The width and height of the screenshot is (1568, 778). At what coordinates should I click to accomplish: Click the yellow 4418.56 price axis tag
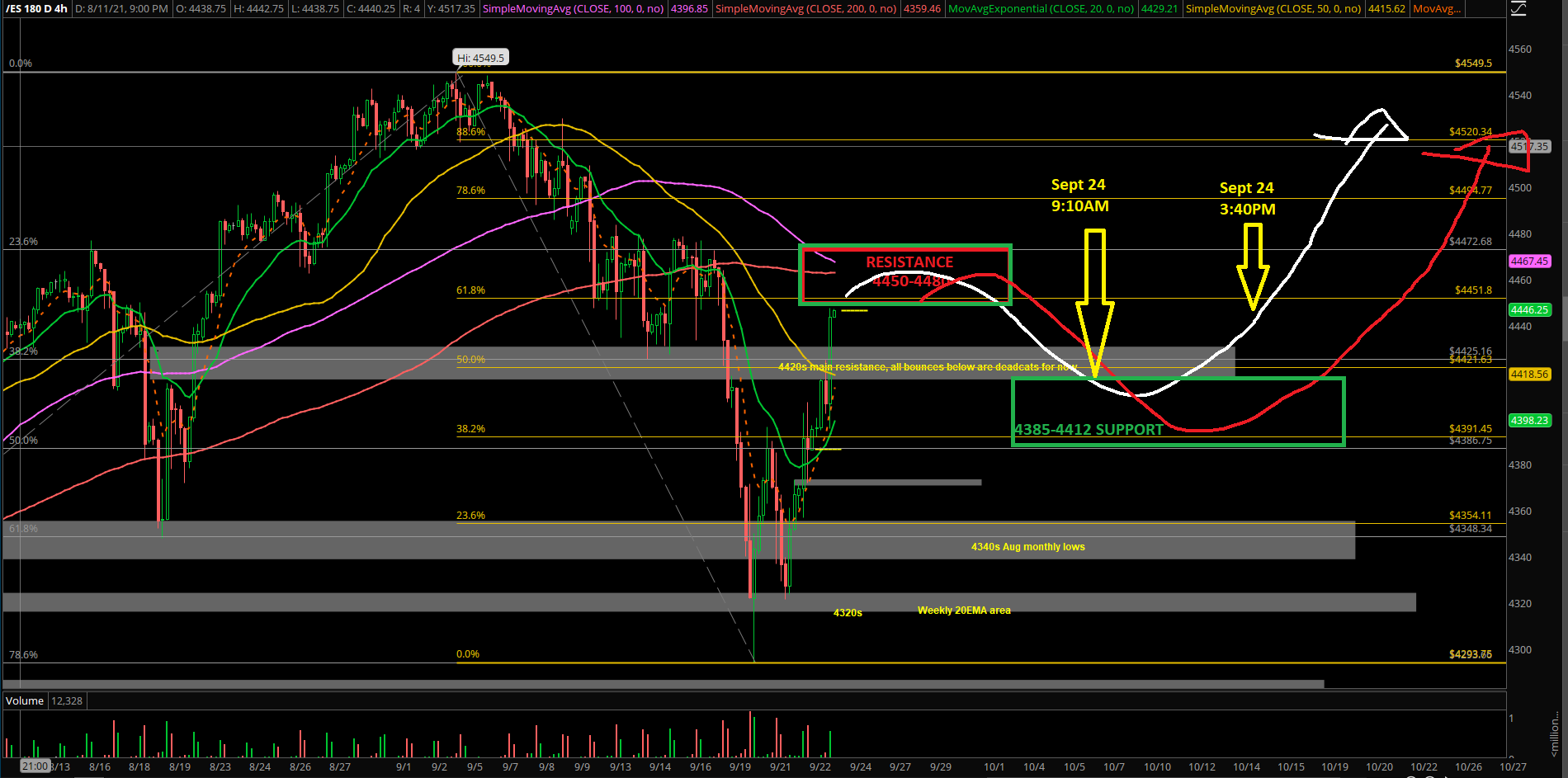(x=1529, y=374)
